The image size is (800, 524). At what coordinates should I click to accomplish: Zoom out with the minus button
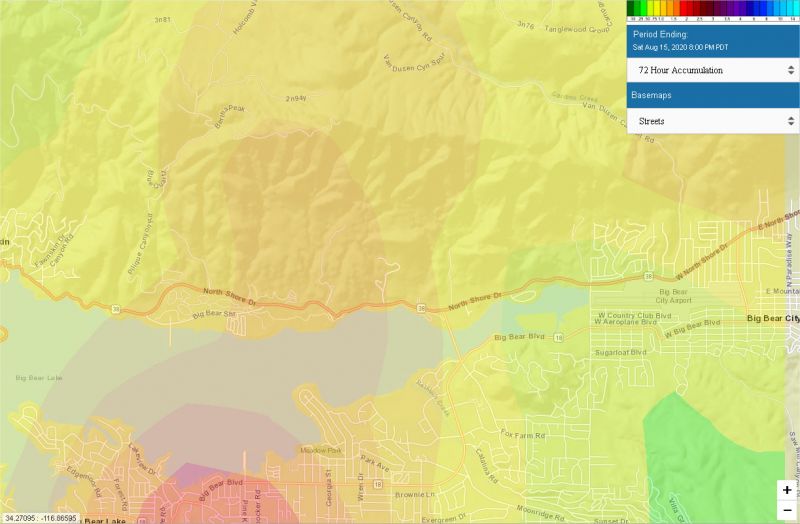pyautogui.click(x=787, y=510)
